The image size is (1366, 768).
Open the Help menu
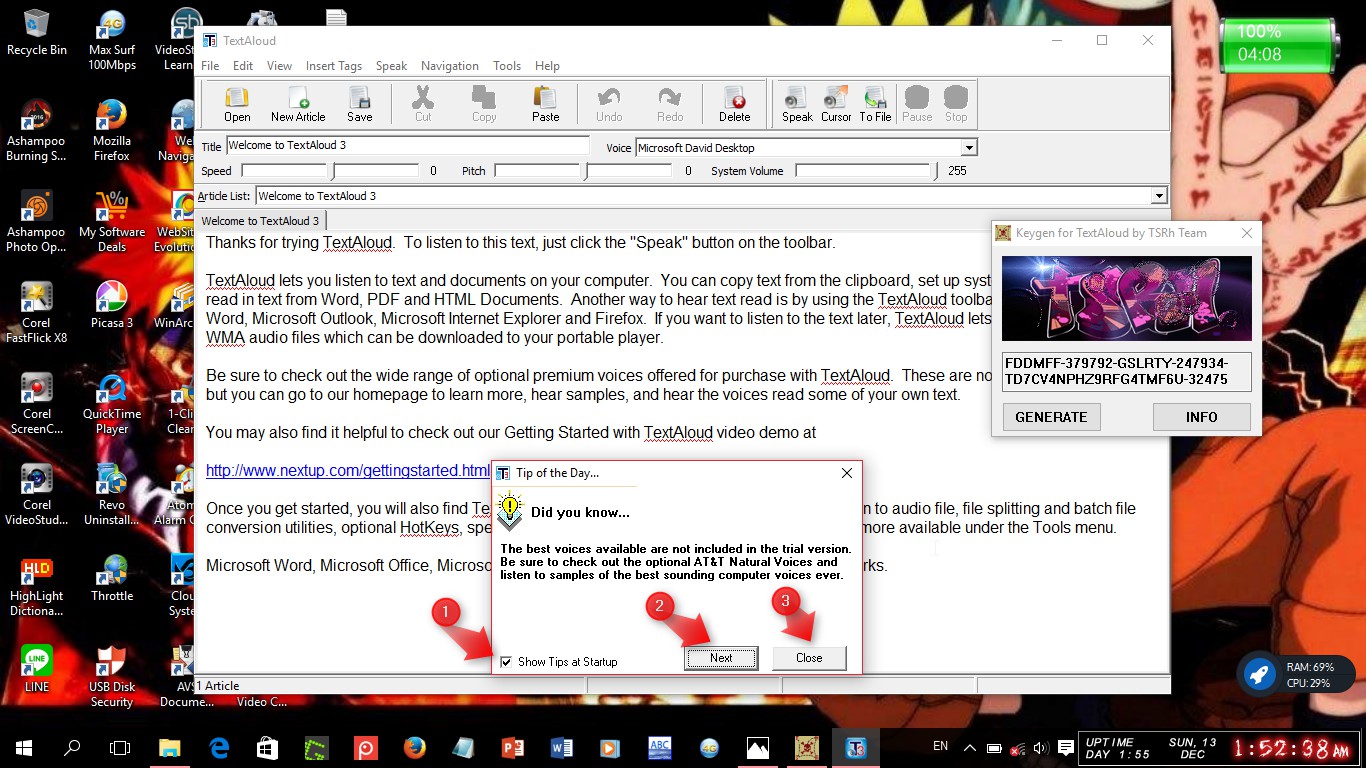click(547, 66)
